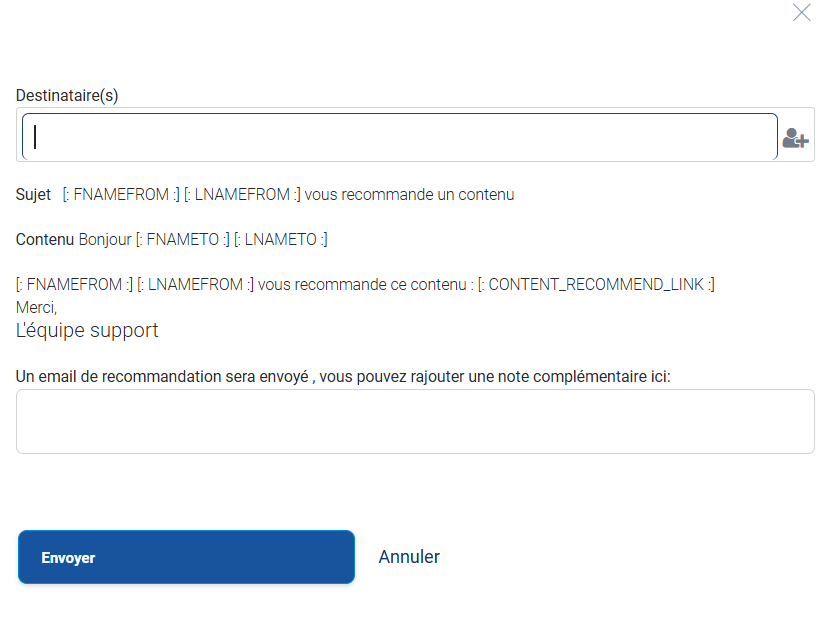The height and width of the screenshot is (621, 820).
Task: Click the Annuler link
Action: 409,557
